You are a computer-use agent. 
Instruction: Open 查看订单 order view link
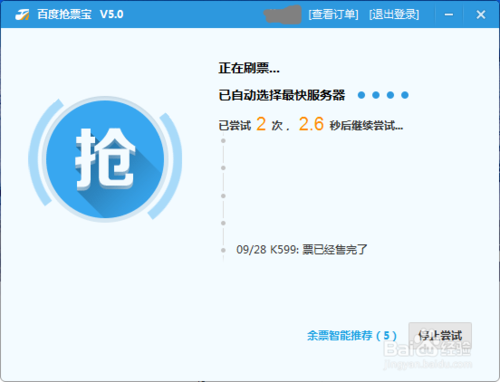(x=333, y=14)
